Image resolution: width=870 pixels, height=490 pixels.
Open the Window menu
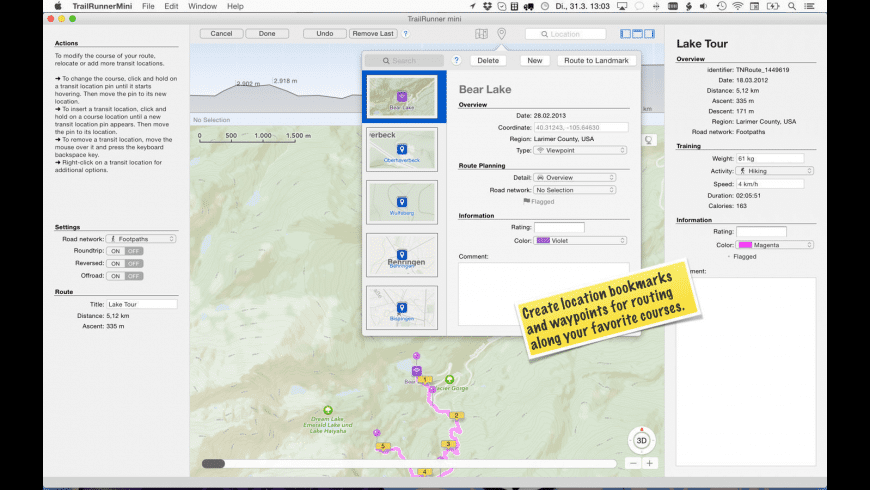click(203, 6)
